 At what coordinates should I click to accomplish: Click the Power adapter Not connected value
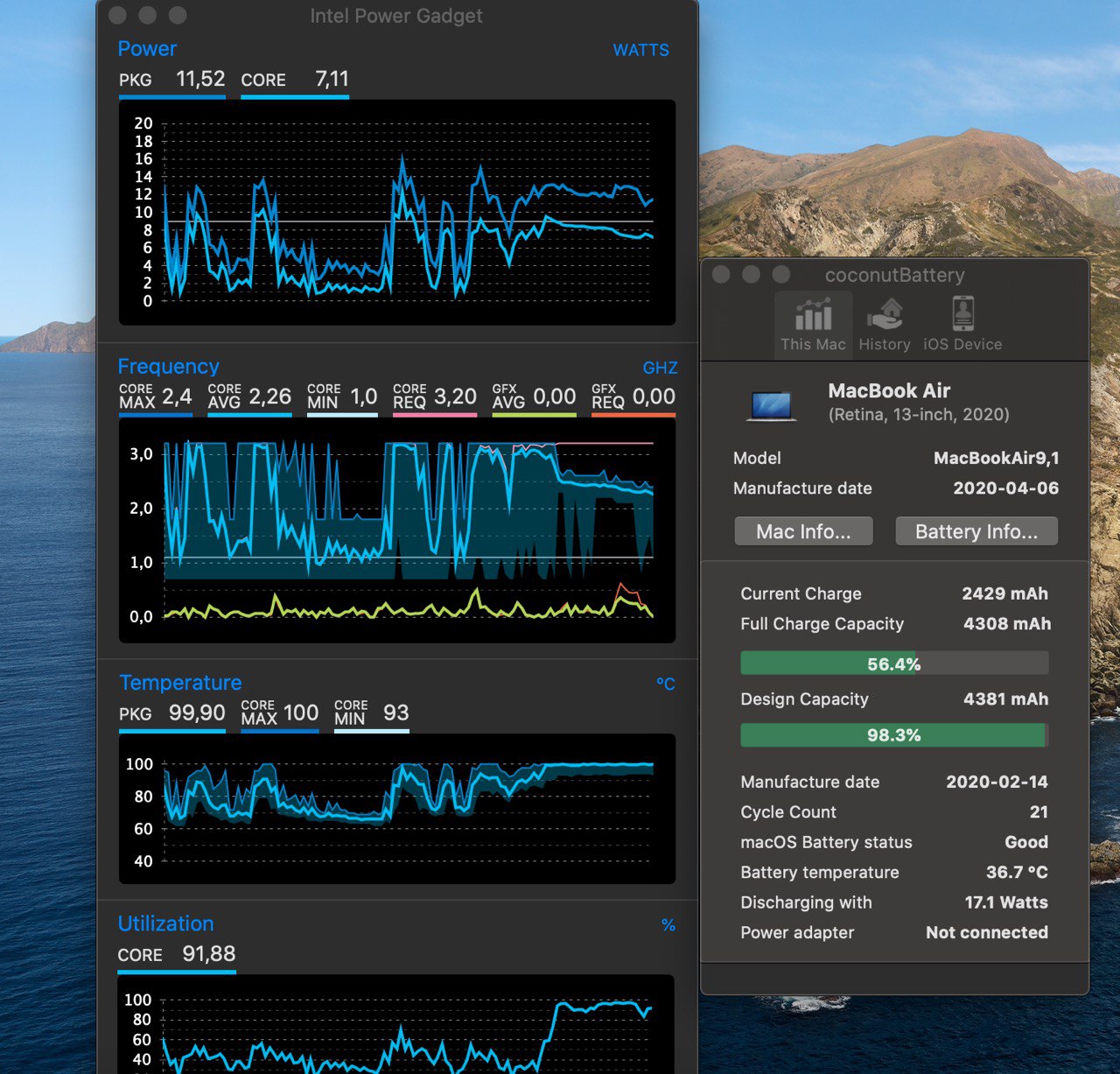coord(987,932)
